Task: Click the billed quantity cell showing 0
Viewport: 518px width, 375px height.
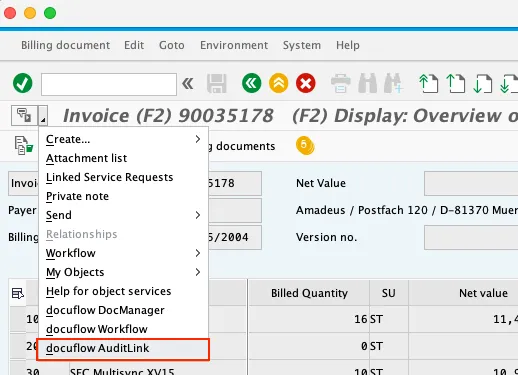Action: pos(309,346)
